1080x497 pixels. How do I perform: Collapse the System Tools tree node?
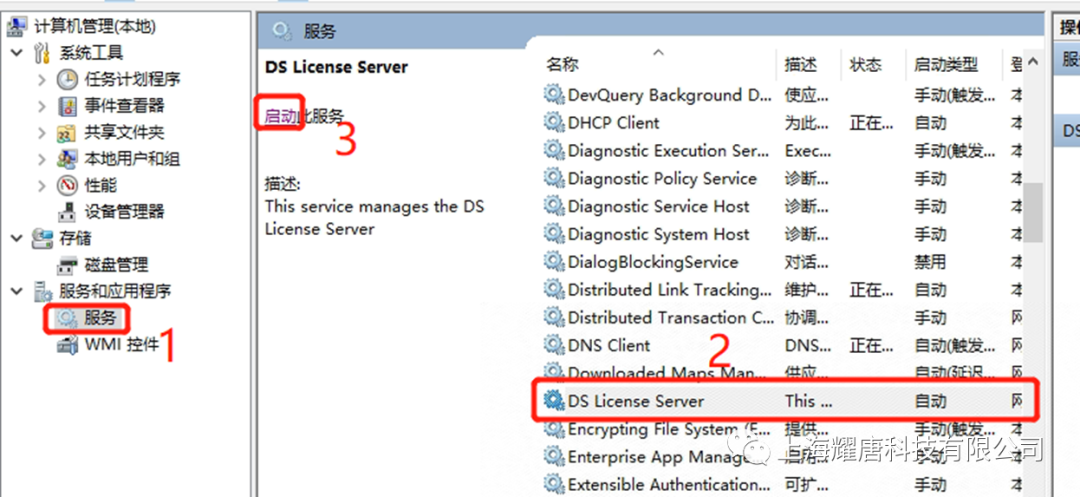click(x=17, y=53)
